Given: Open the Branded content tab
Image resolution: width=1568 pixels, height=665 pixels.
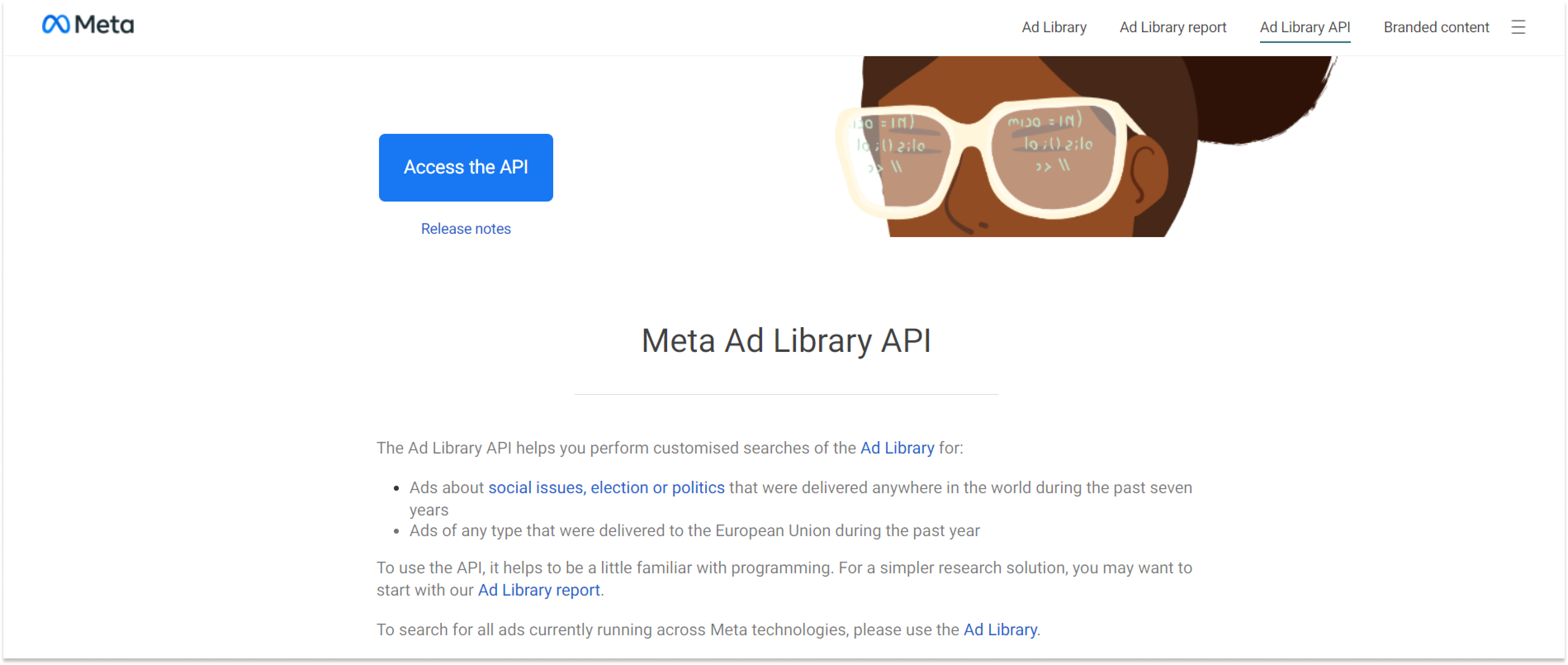Looking at the screenshot, I should click(x=1436, y=27).
